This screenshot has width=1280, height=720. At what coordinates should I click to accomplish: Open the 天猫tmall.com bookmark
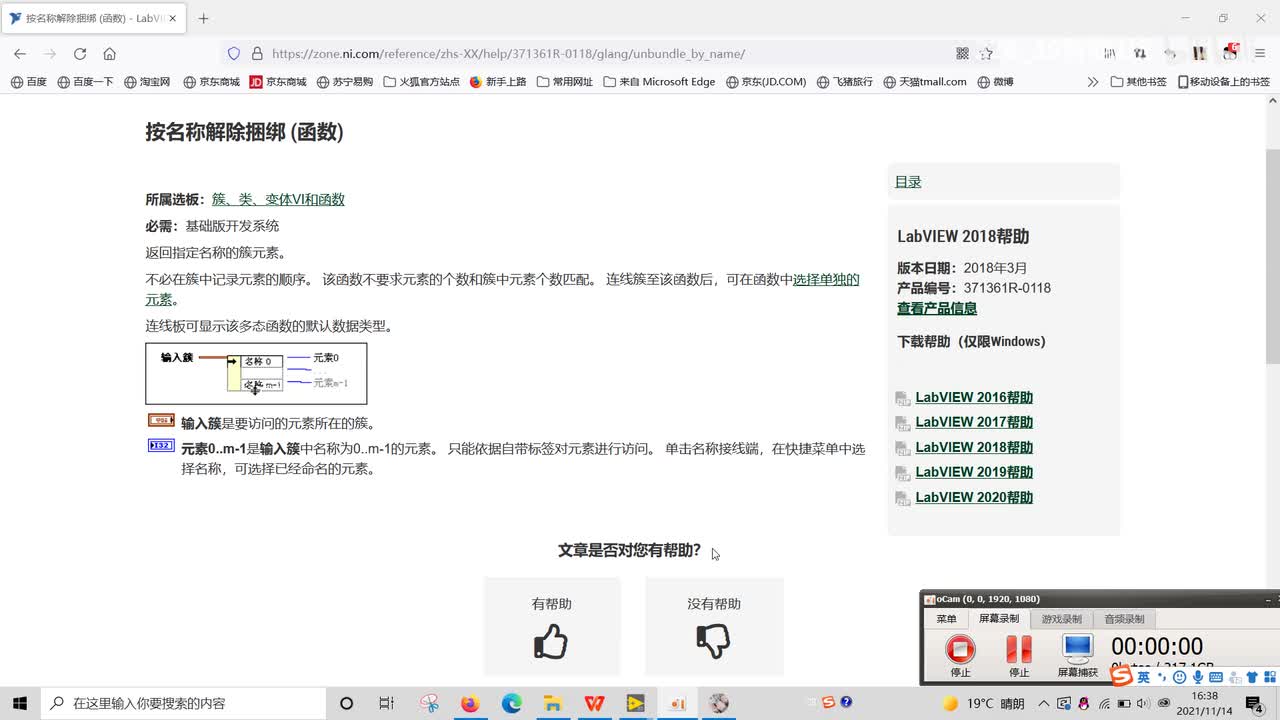point(925,82)
